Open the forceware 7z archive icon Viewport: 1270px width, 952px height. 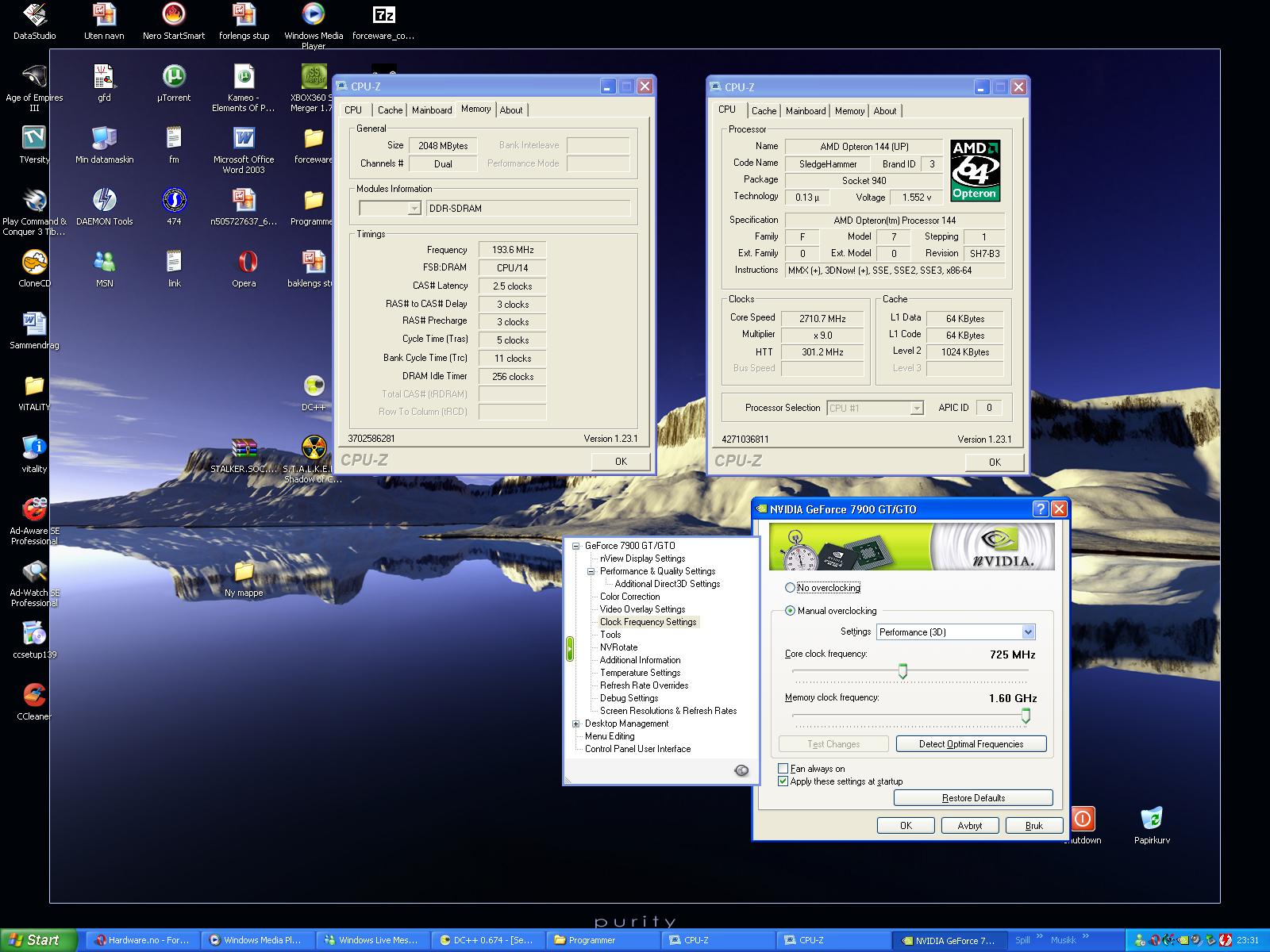coord(383,21)
